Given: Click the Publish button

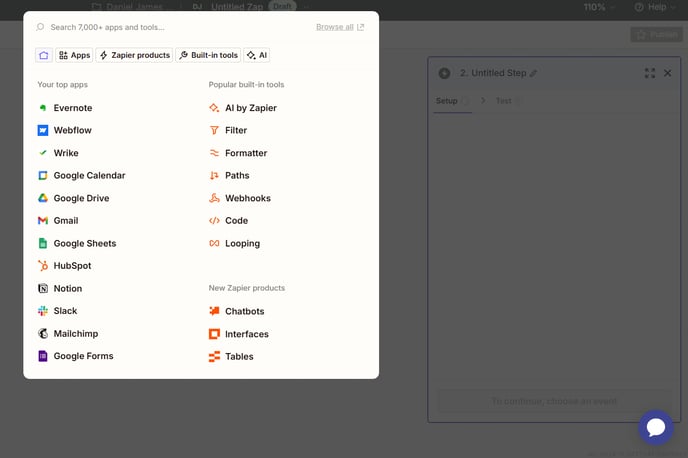Looking at the screenshot, I should click(x=656, y=35).
